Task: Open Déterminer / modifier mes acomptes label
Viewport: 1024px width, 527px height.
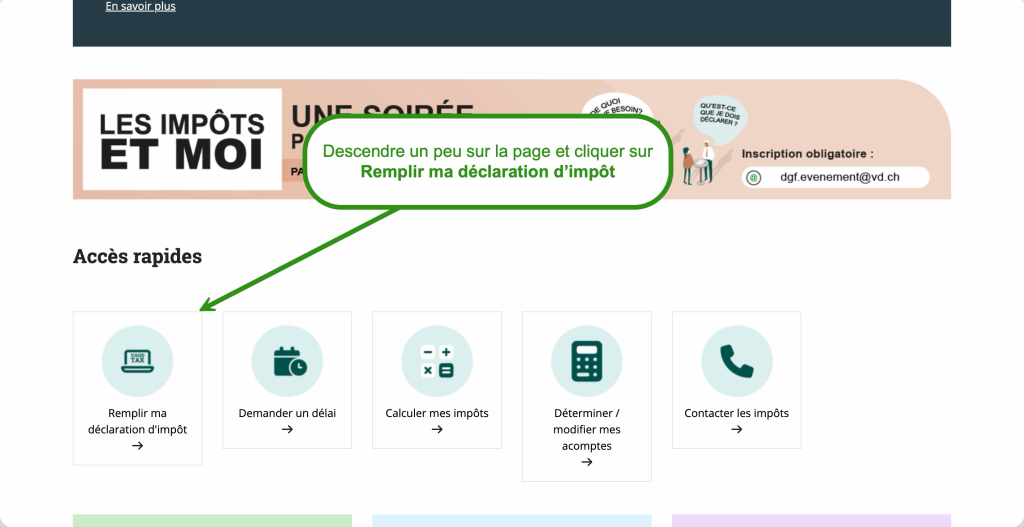Action: pos(586,429)
